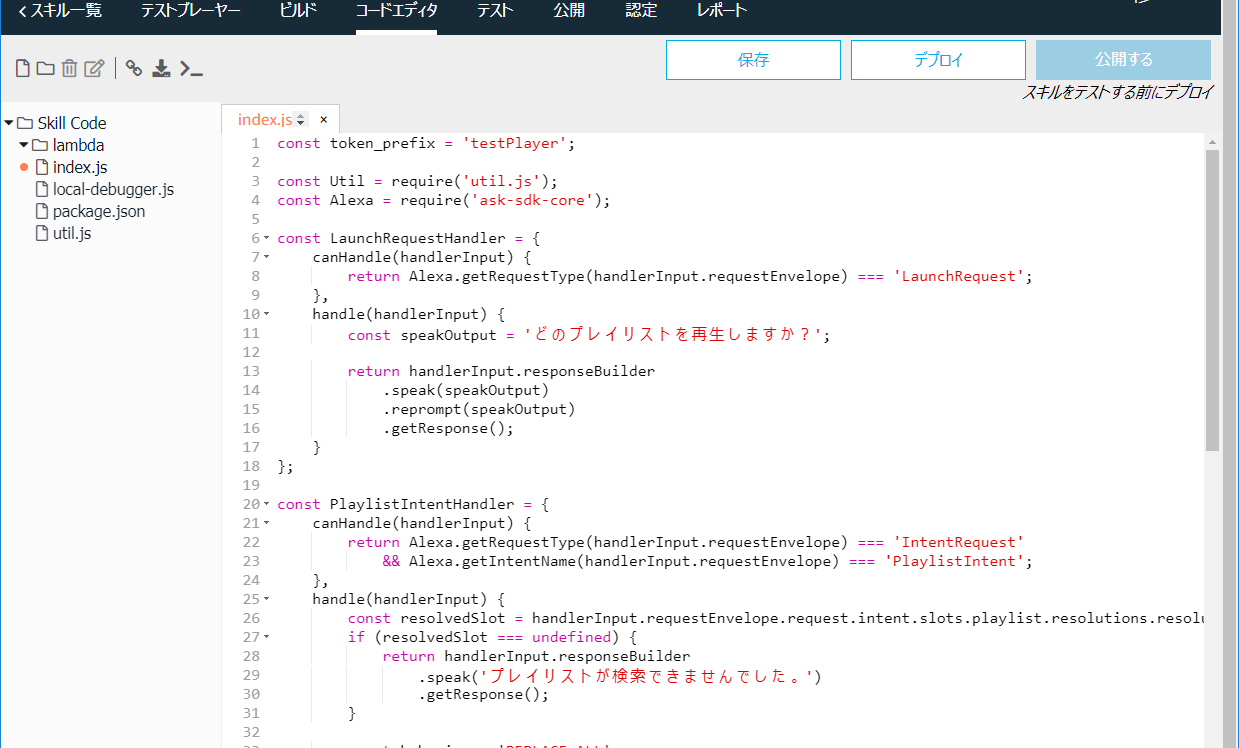
Task: Click PlaylistIntentHandler on line 20
Action: 422,504
